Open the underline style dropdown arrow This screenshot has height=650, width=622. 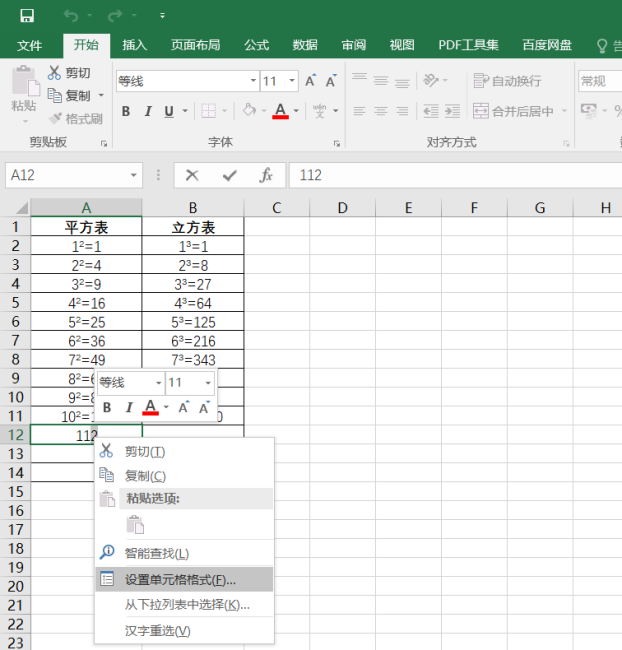[x=185, y=111]
